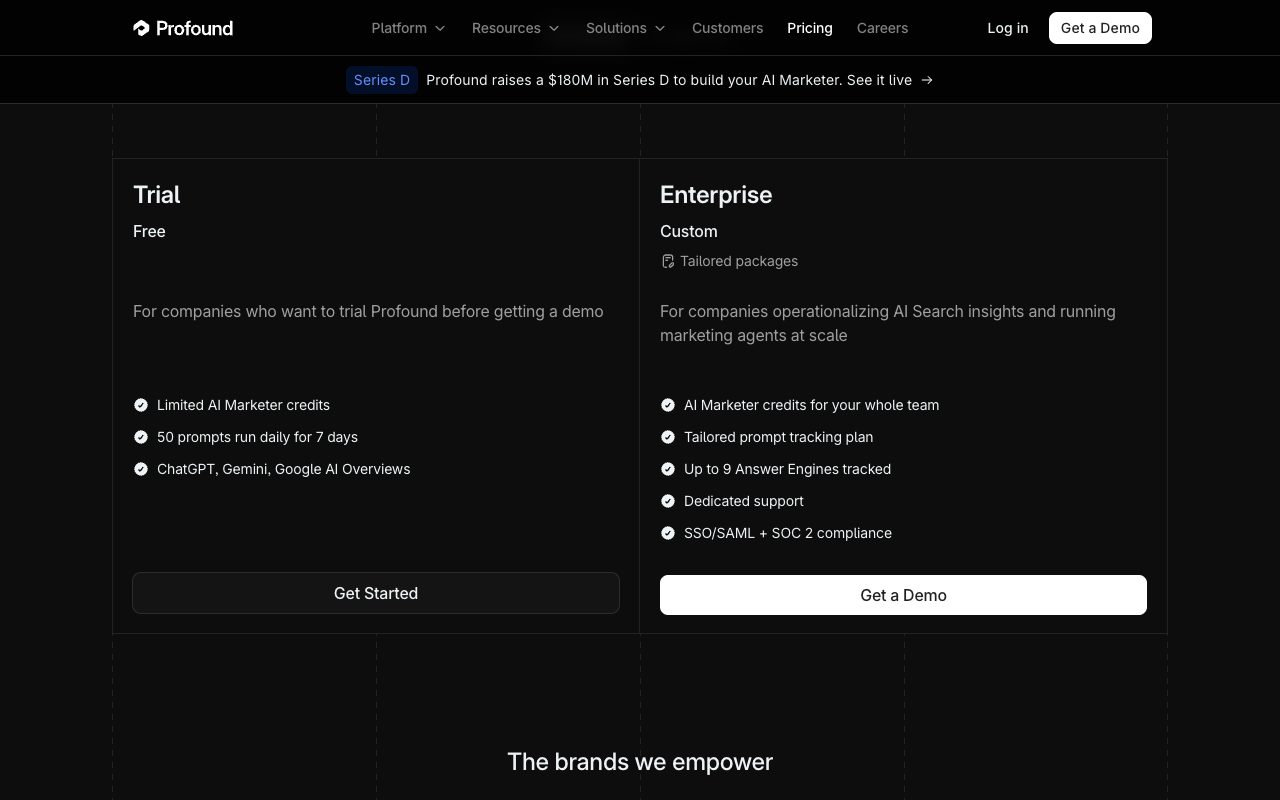Click the checkmark icon beside Limited AI Marketer credits

pyautogui.click(x=141, y=405)
